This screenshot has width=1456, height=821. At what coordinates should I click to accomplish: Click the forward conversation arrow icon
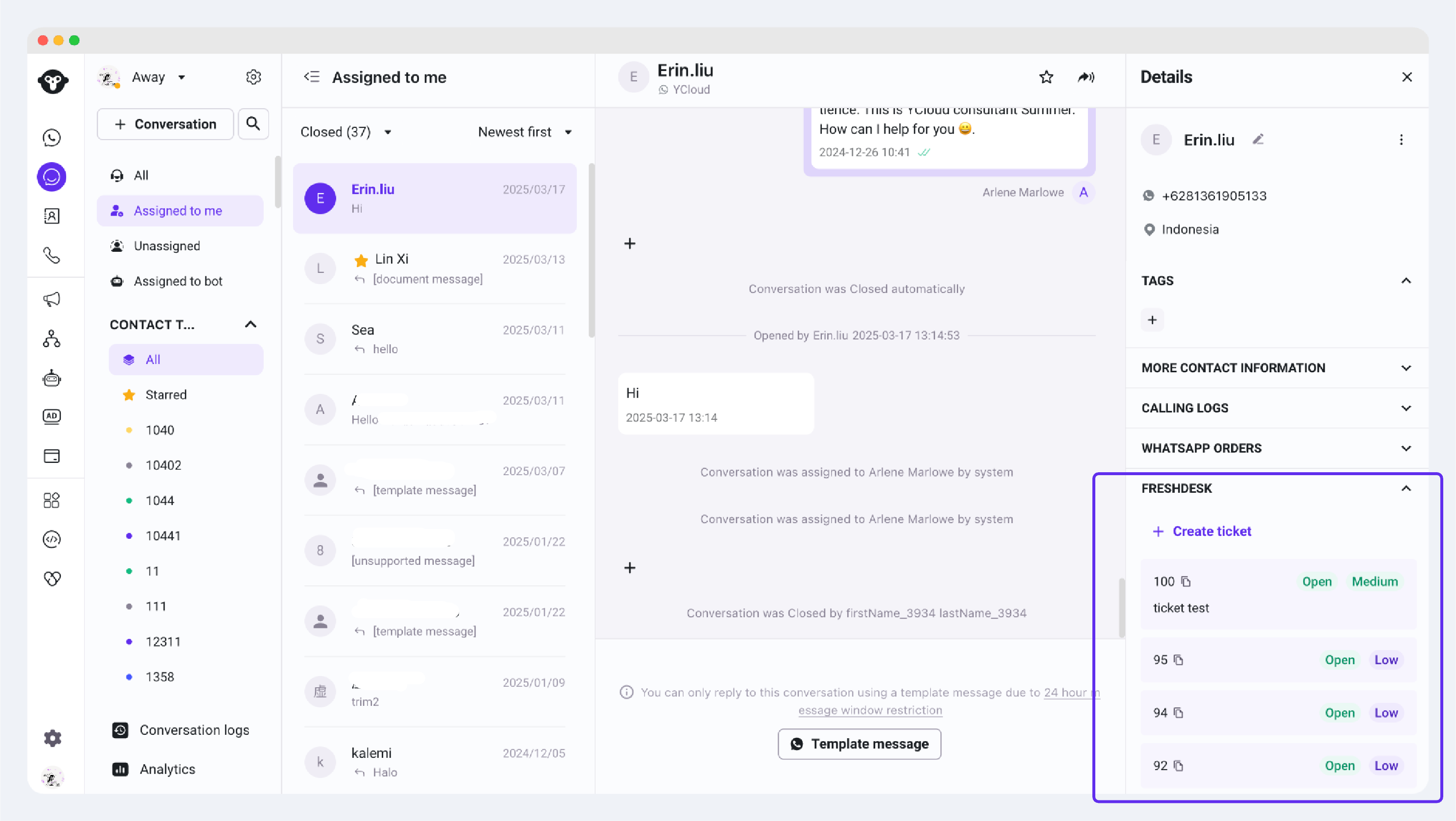(1086, 77)
